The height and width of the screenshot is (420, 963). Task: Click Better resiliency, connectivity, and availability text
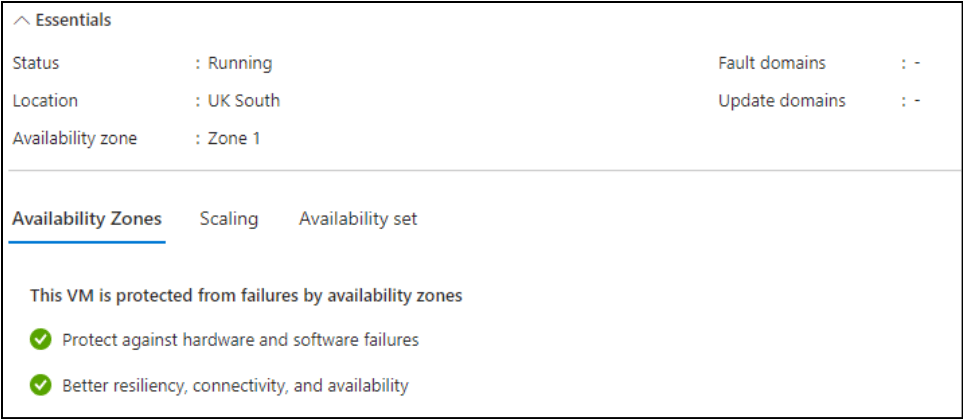[235, 385]
